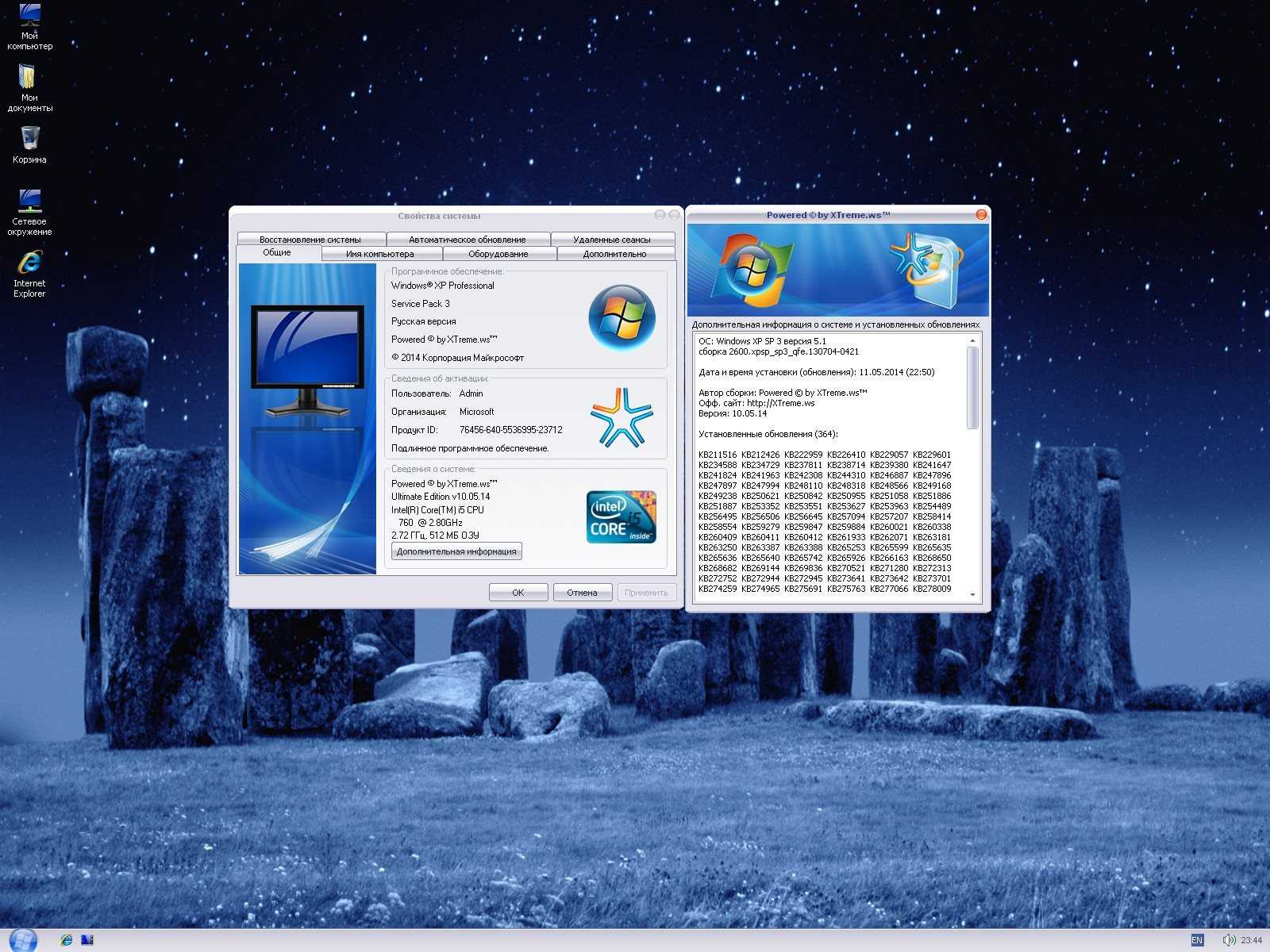Click the KB211516 entry in updates list

click(x=718, y=455)
